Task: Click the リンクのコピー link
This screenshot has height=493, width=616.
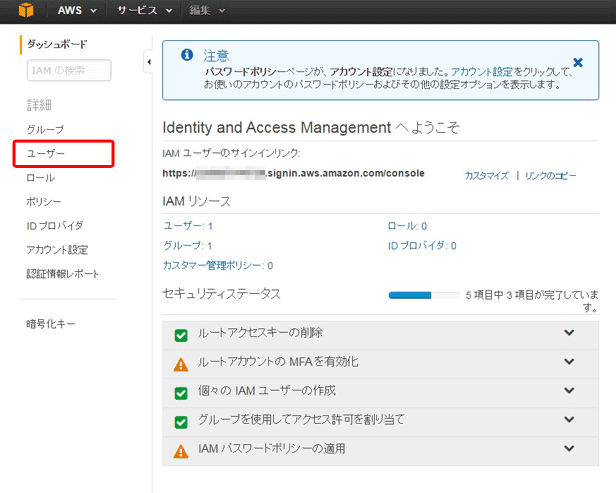Action: point(550,175)
